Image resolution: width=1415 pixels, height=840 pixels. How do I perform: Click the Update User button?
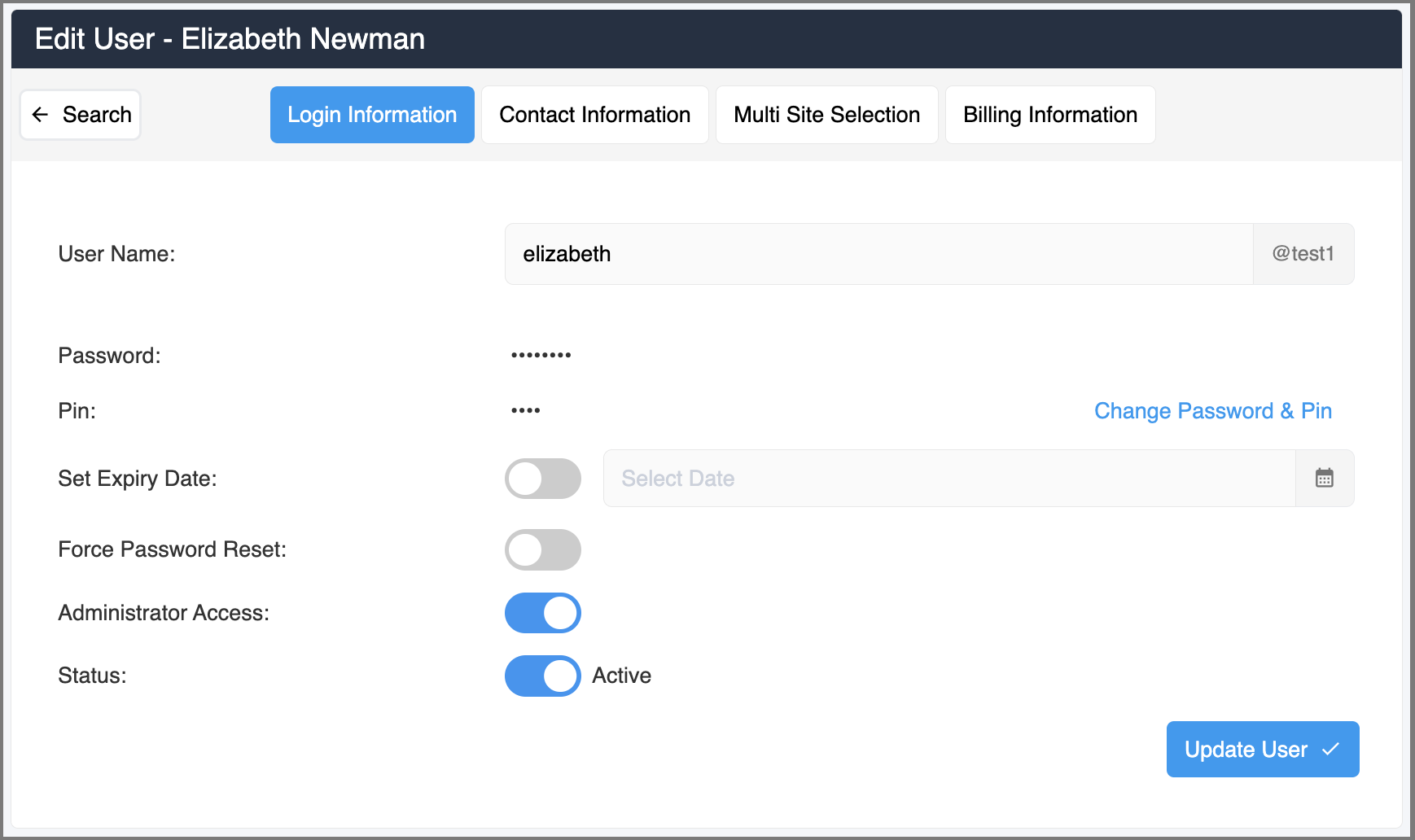click(1263, 749)
